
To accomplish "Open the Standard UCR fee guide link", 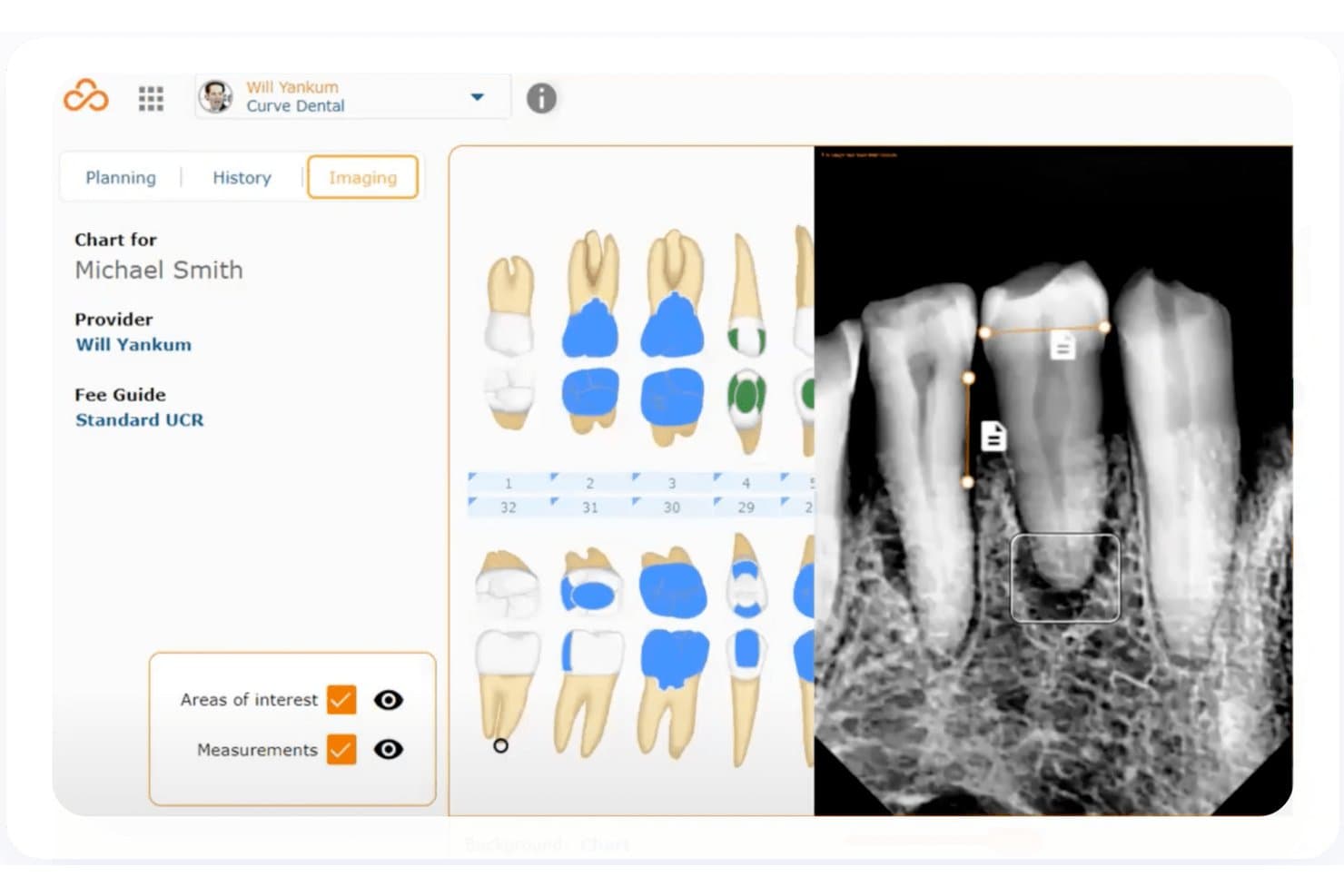I will point(140,420).
